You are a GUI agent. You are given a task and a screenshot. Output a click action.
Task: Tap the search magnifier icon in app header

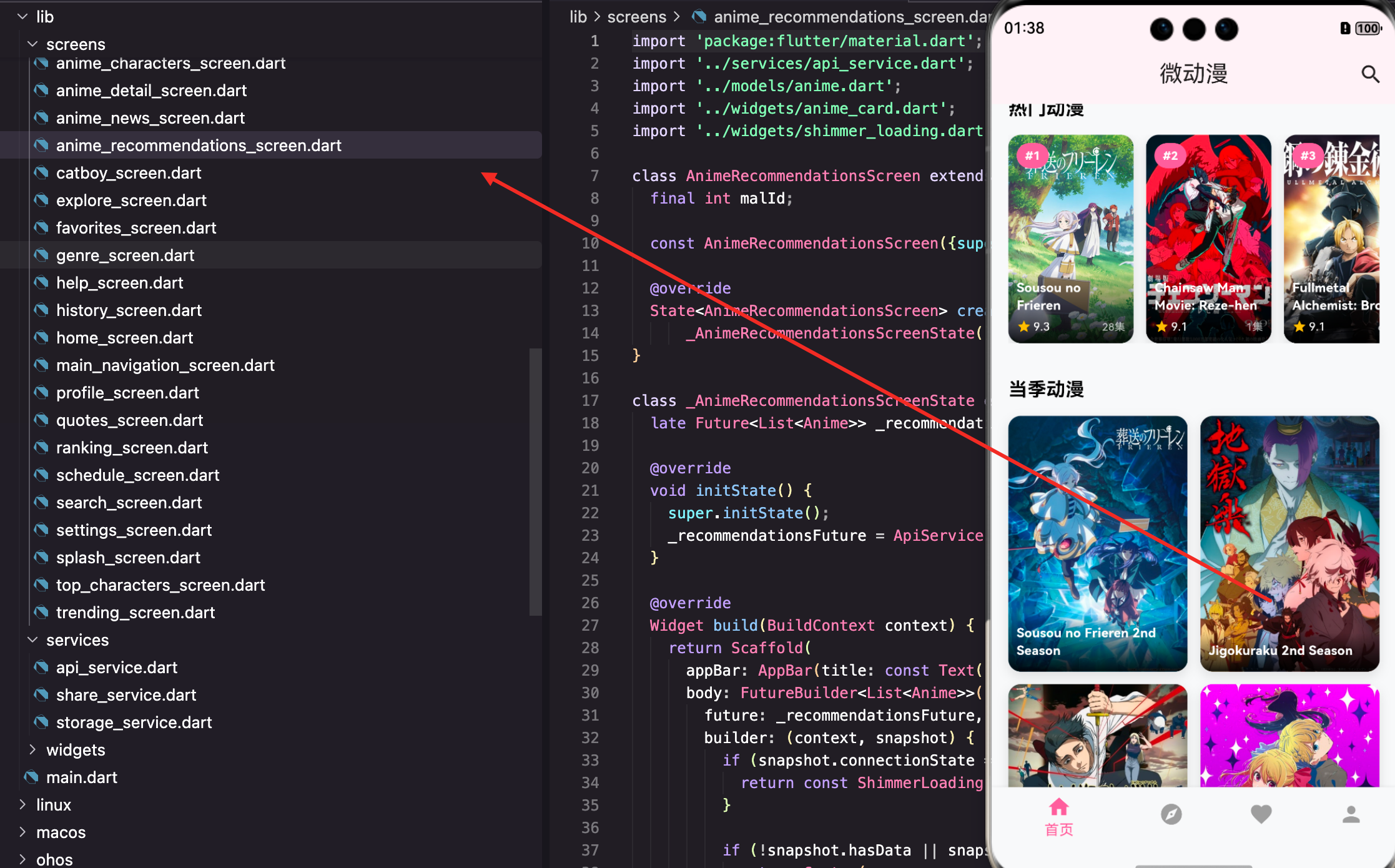tap(1370, 74)
